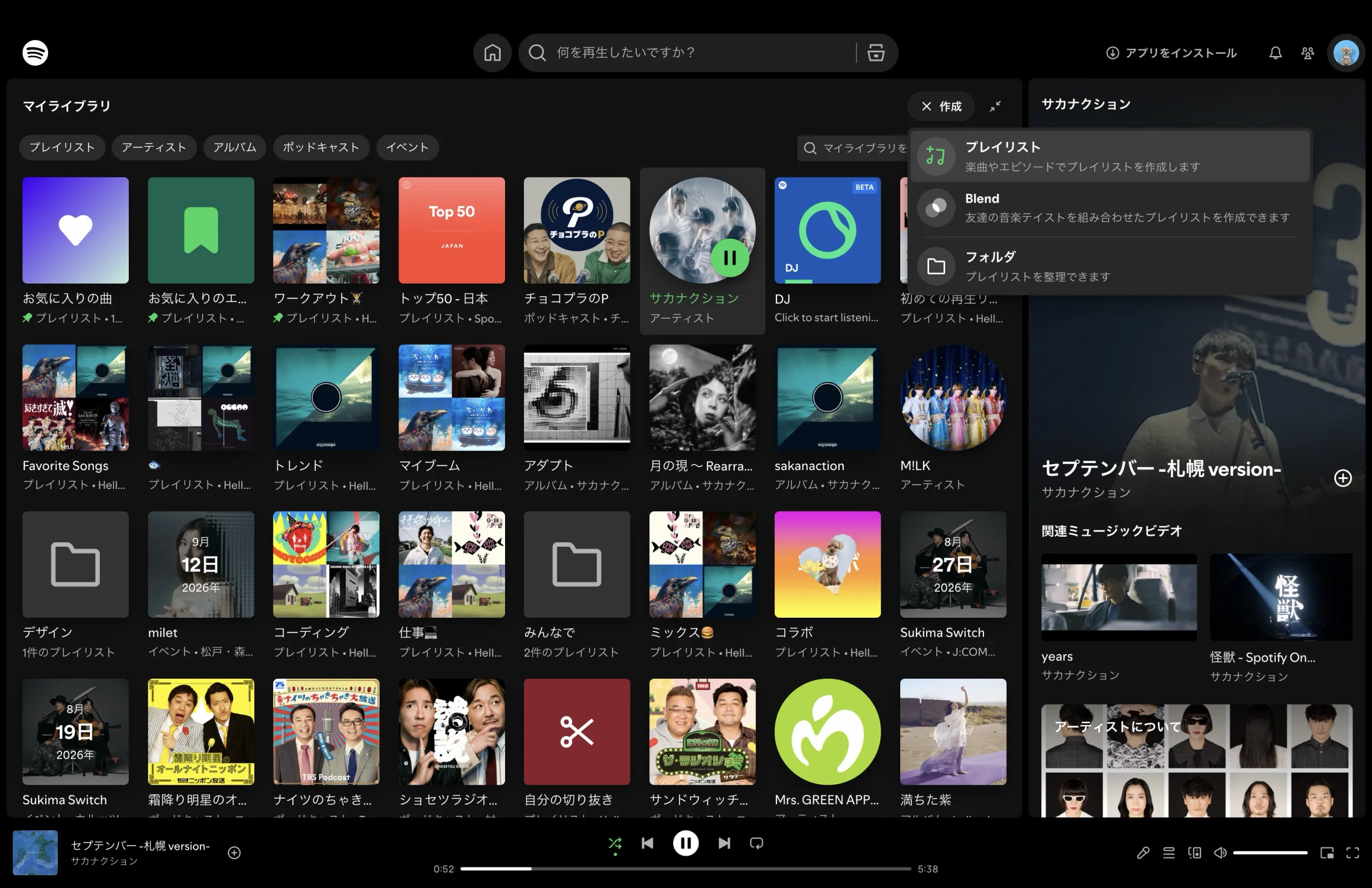This screenshot has height=888, width=1372.
Task: Toggle repeat mode
Action: pos(756,843)
